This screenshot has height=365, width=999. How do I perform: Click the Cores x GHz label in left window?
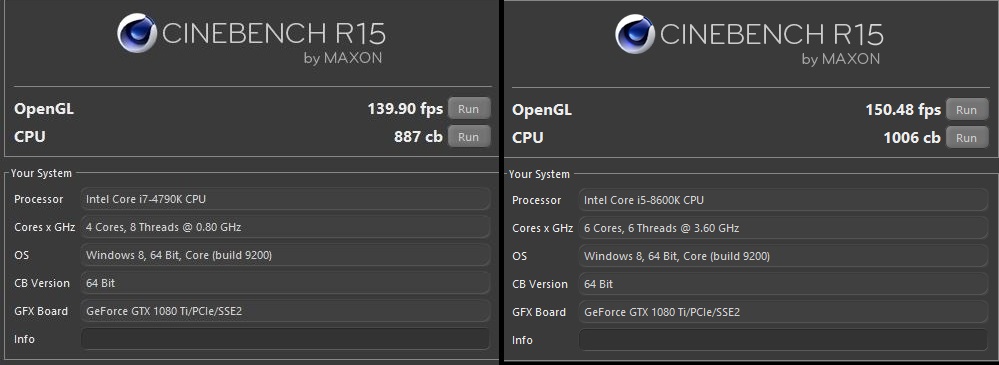click(45, 227)
